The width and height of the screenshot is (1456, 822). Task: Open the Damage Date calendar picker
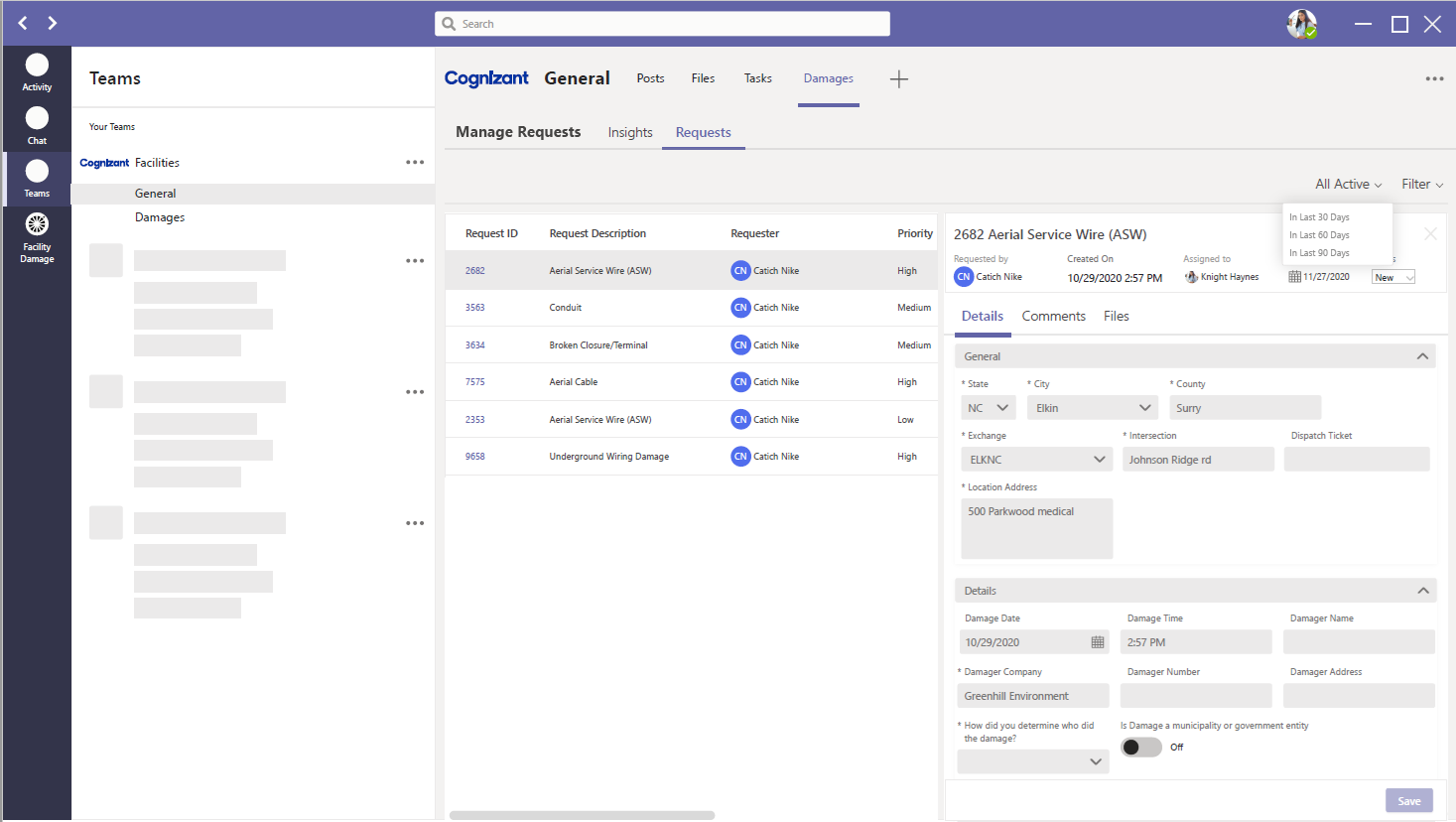(1096, 641)
